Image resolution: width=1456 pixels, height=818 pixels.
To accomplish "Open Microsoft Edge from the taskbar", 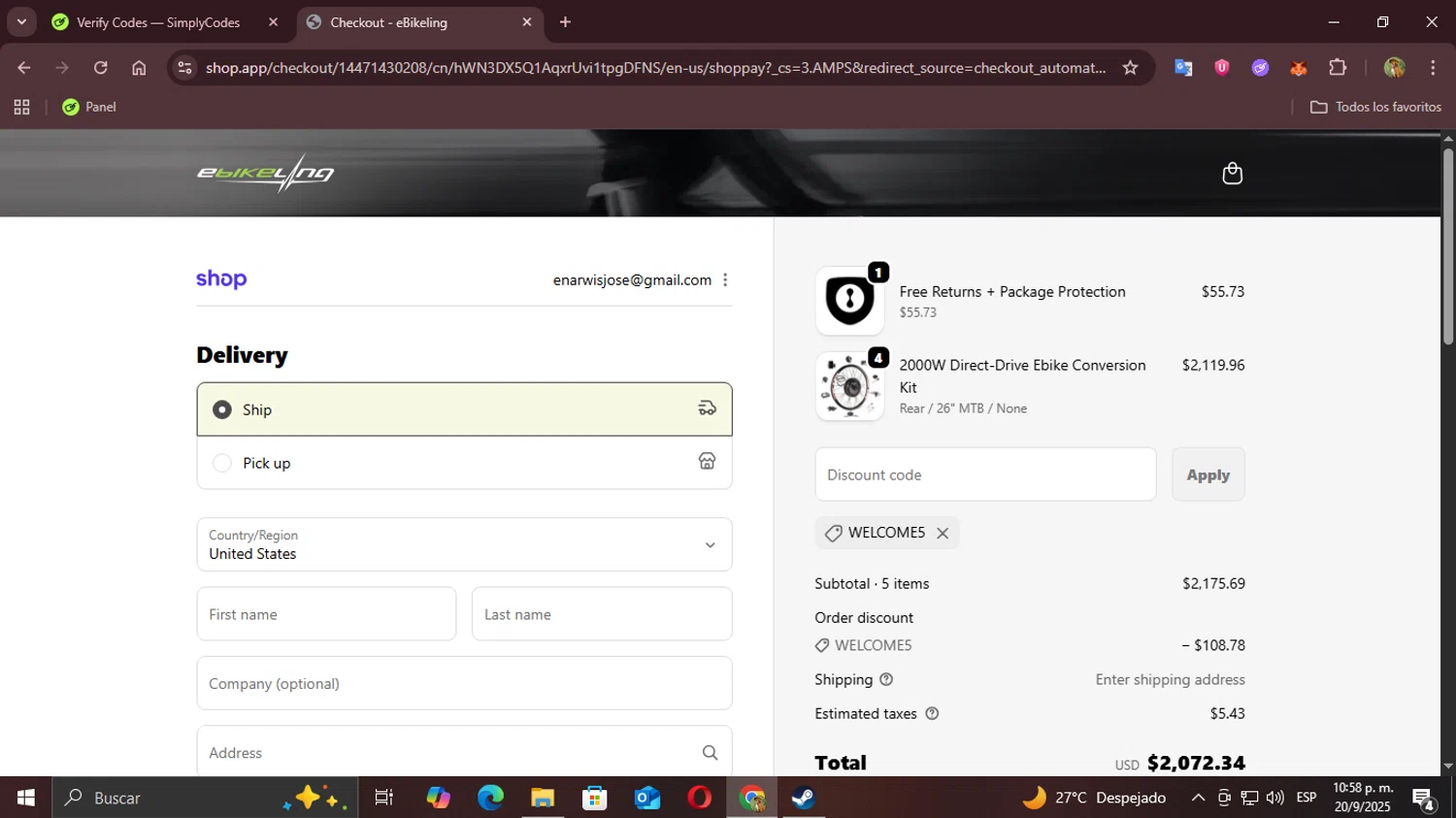I will [x=490, y=798].
